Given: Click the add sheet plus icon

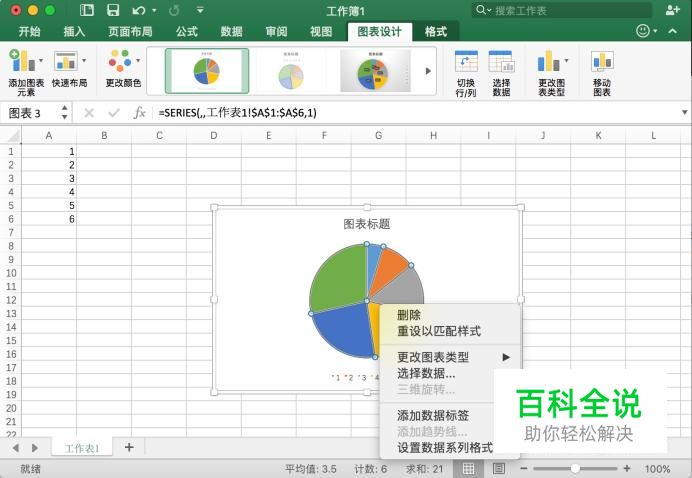Looking at the screenshot, I should coord(129,448).
